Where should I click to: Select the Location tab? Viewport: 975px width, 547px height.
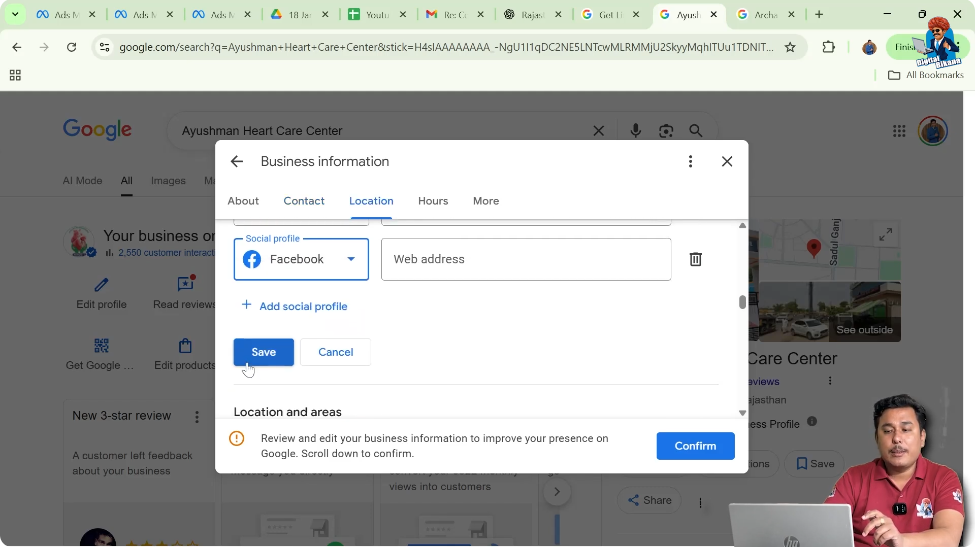(371, 201)
